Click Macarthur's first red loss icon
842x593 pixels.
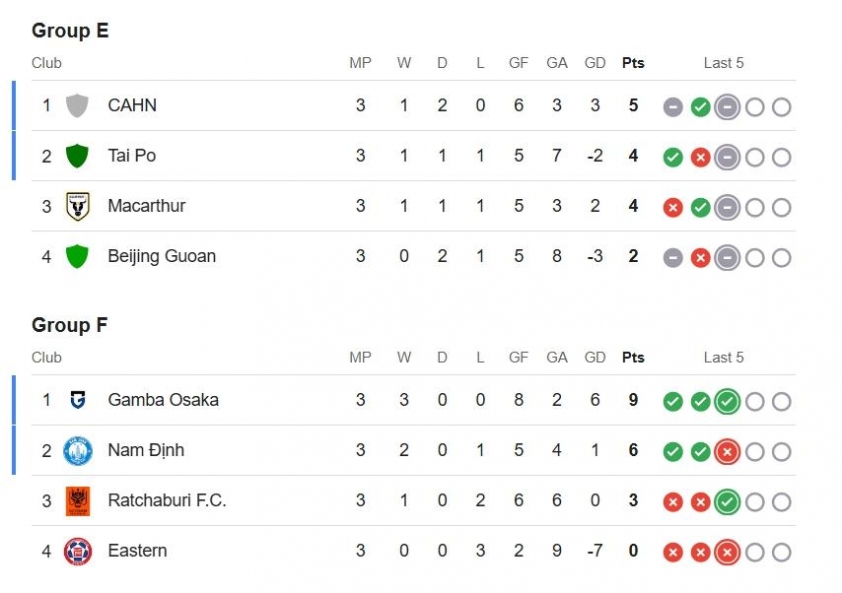tap(673, 207)
